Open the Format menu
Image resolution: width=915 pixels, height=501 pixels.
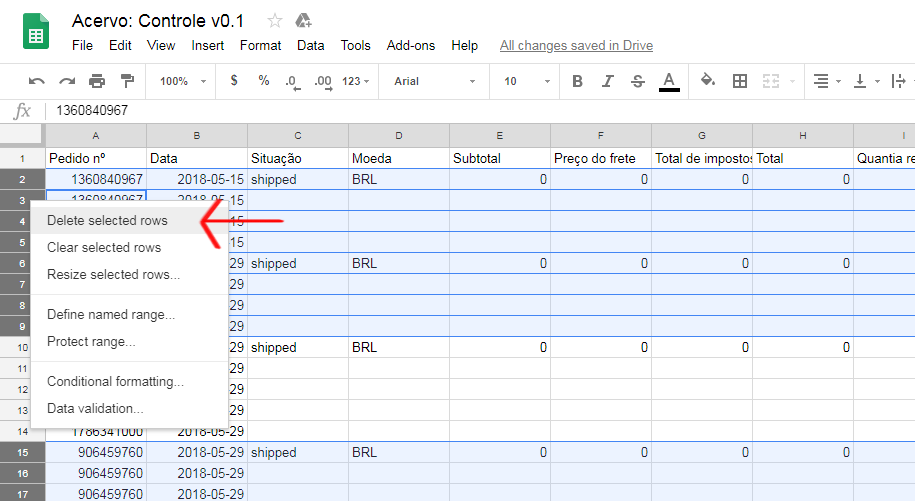click(x=260, y=45)
